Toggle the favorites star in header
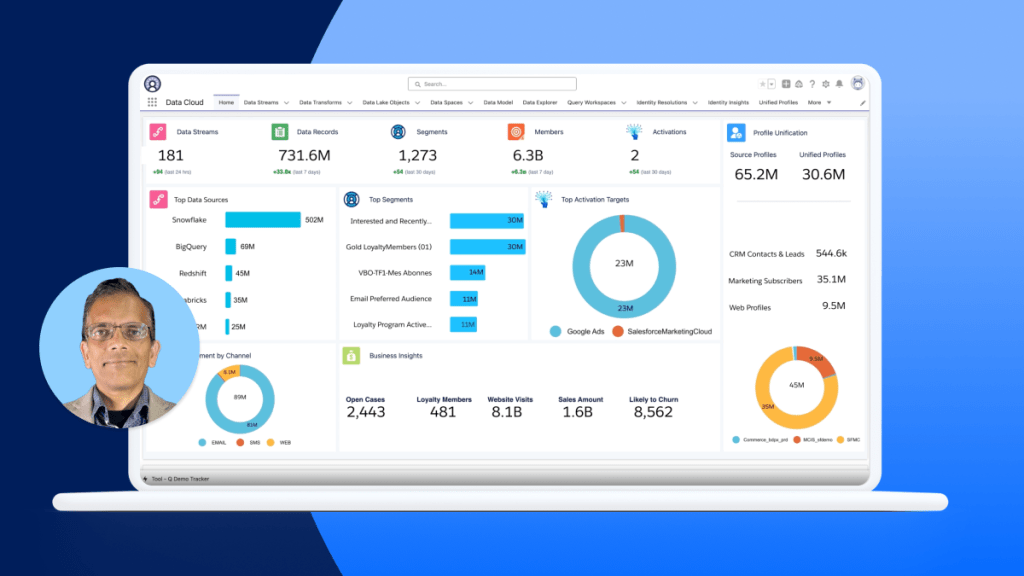Viewport: 1024px width, 576px height. click(x=762, y=83)
